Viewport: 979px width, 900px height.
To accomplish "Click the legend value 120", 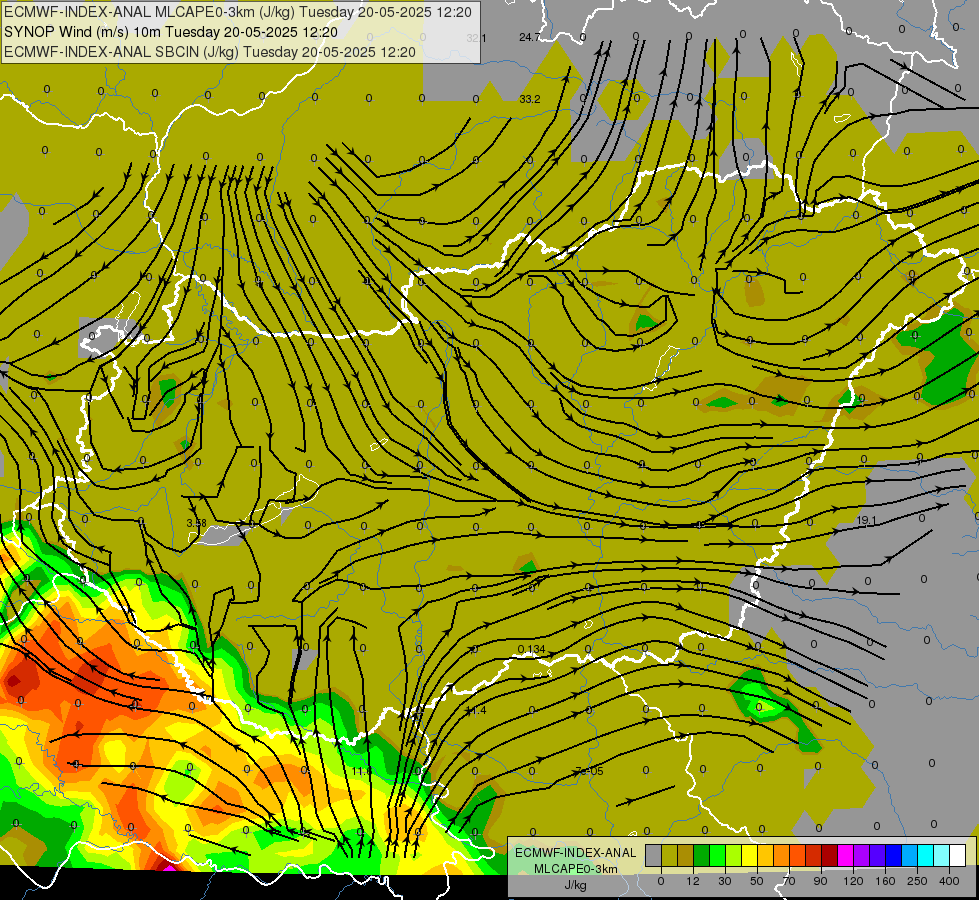I will [853, 881].
